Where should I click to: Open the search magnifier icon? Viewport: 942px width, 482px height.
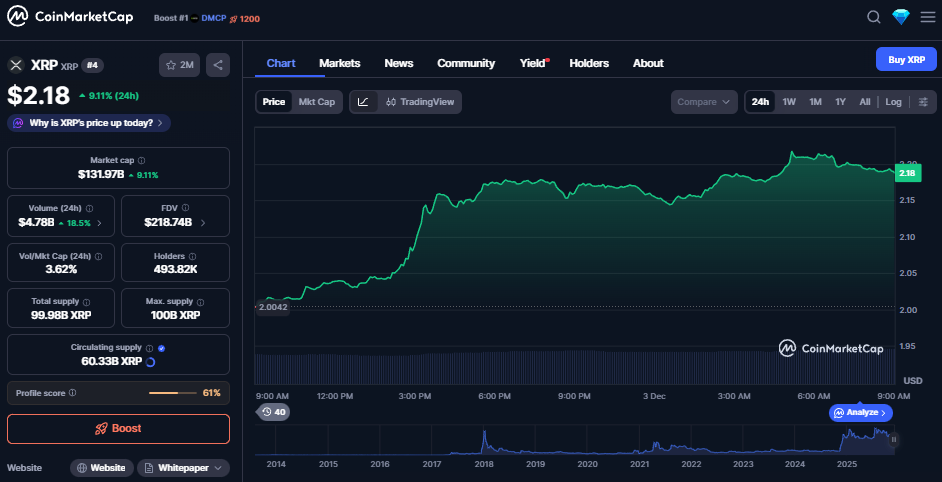click(x=874, y=17)
